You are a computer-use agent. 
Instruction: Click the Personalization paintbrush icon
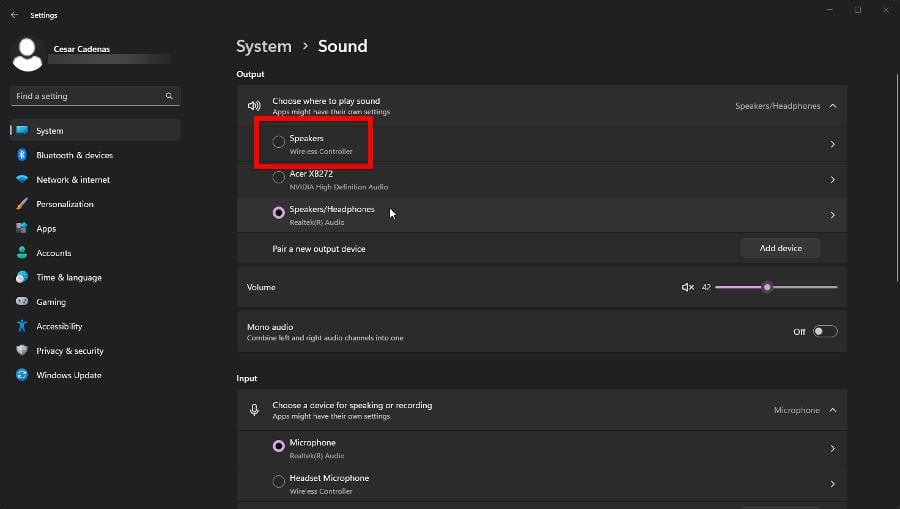click(x=22, y=204)
